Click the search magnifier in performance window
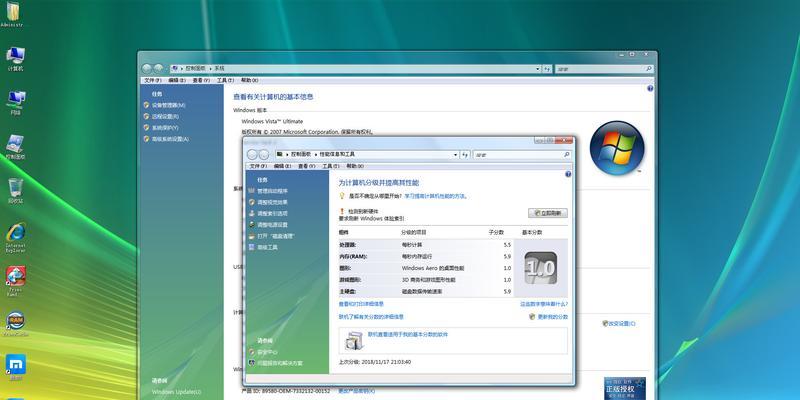This screenshot has height=400, width=800. point(566,154)
